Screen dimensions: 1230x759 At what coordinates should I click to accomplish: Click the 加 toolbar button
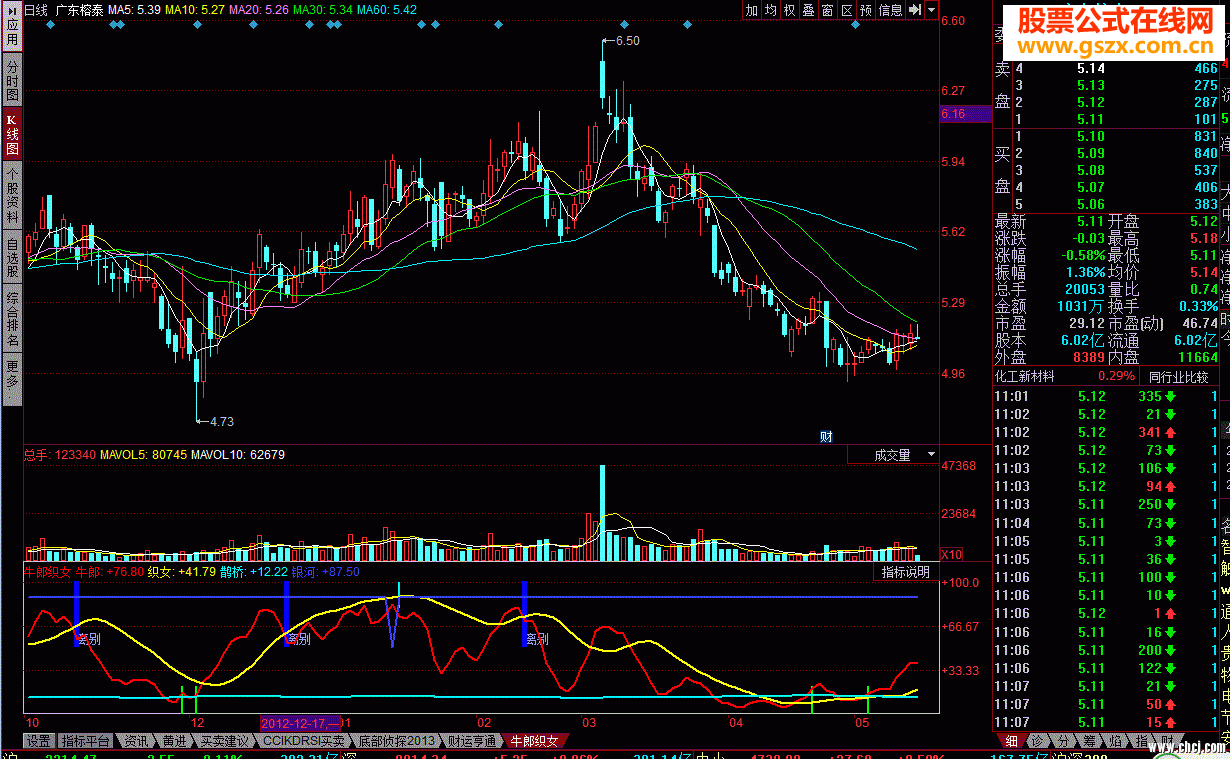(751, 10)
